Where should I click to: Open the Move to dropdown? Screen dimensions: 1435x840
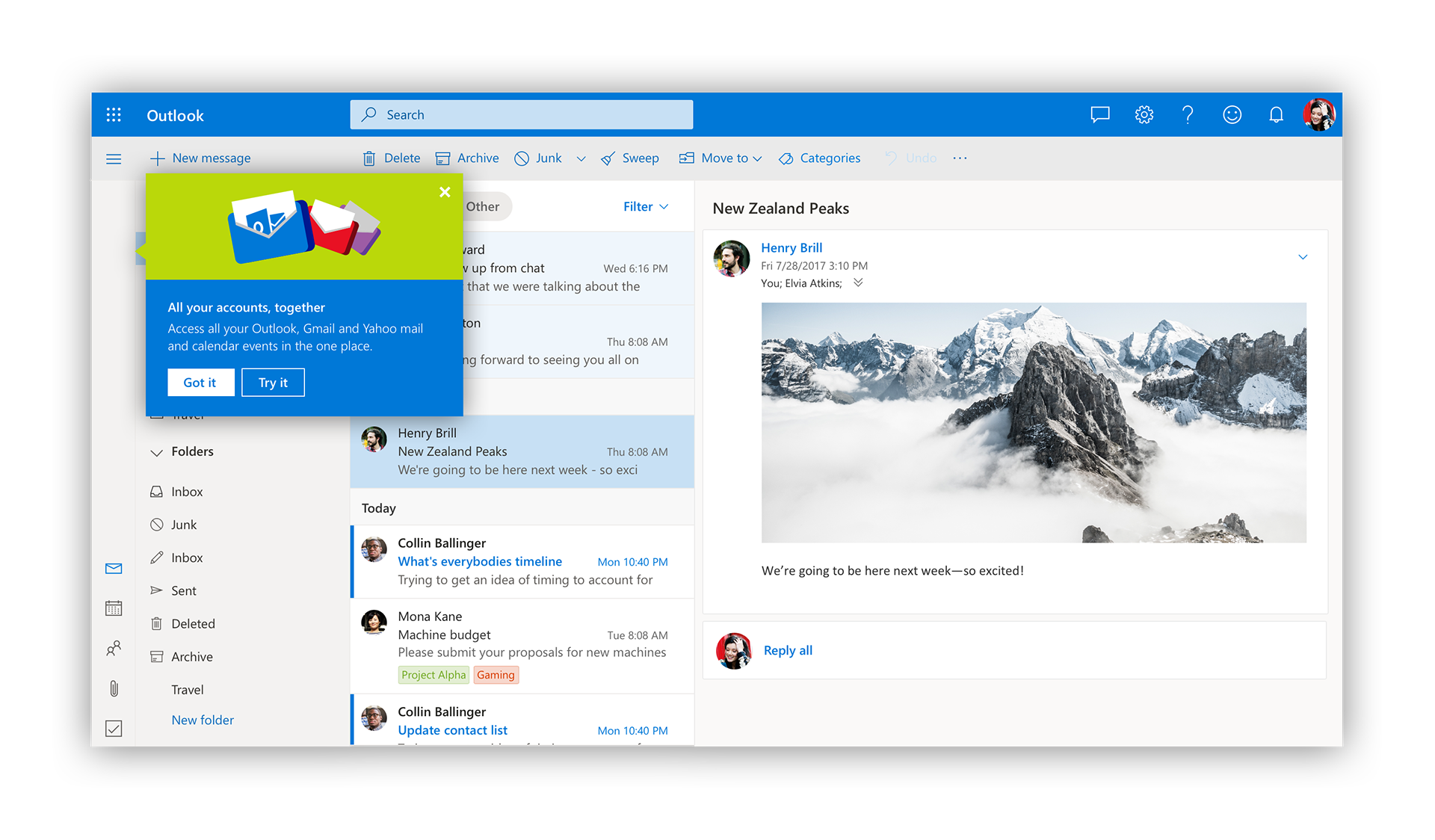(720, 158)
